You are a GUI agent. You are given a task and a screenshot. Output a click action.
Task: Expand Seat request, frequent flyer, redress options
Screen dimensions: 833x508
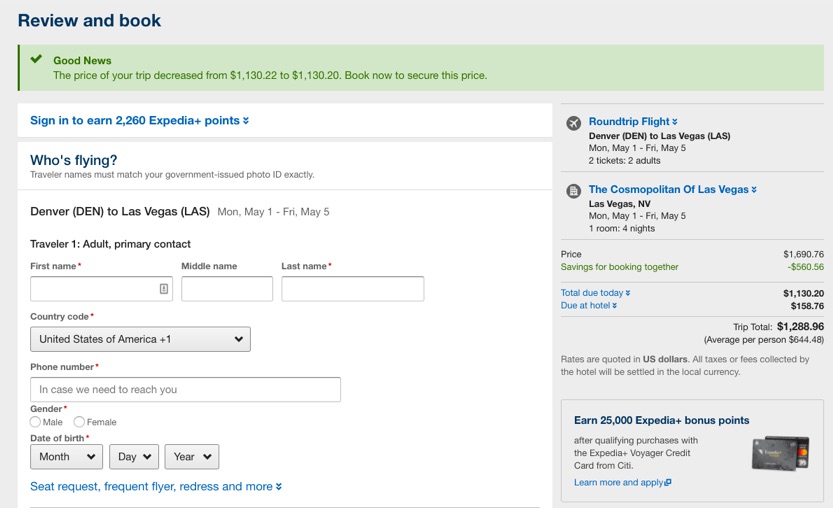156,487
